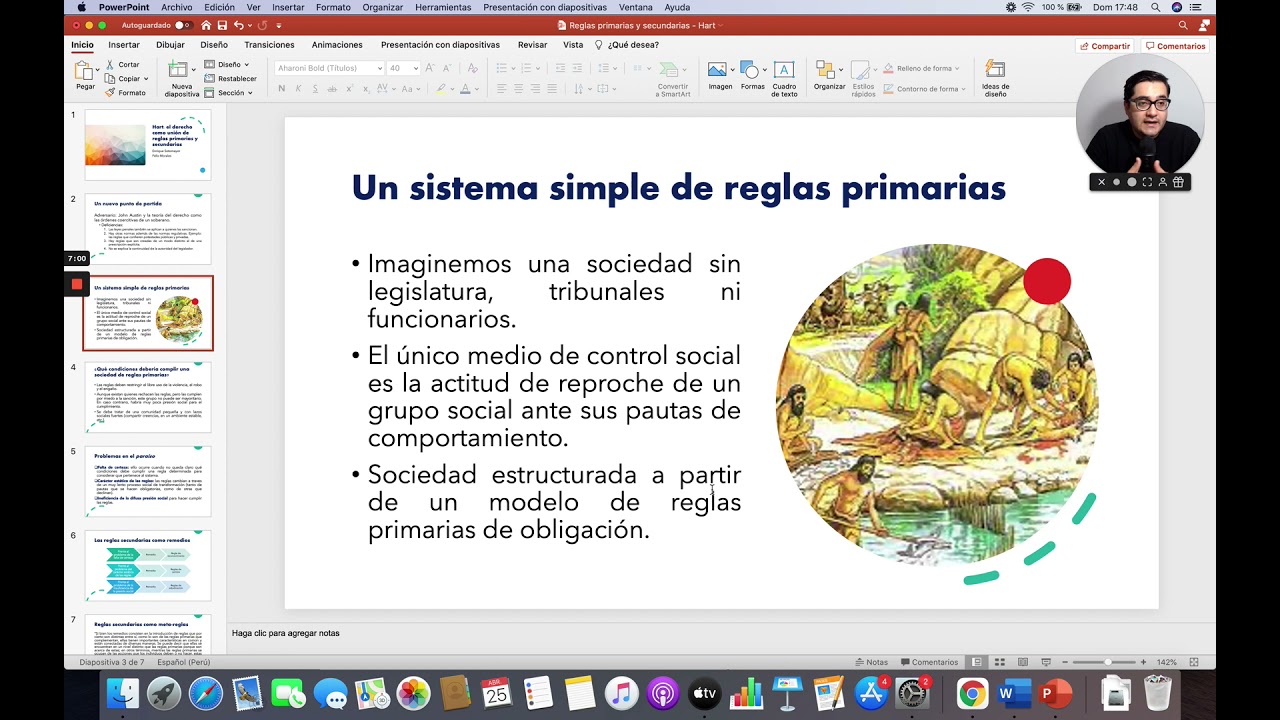Switch to slide sorter view
Image resolution: width=1280 pixels, height=720 pixels.
point(999,662)
